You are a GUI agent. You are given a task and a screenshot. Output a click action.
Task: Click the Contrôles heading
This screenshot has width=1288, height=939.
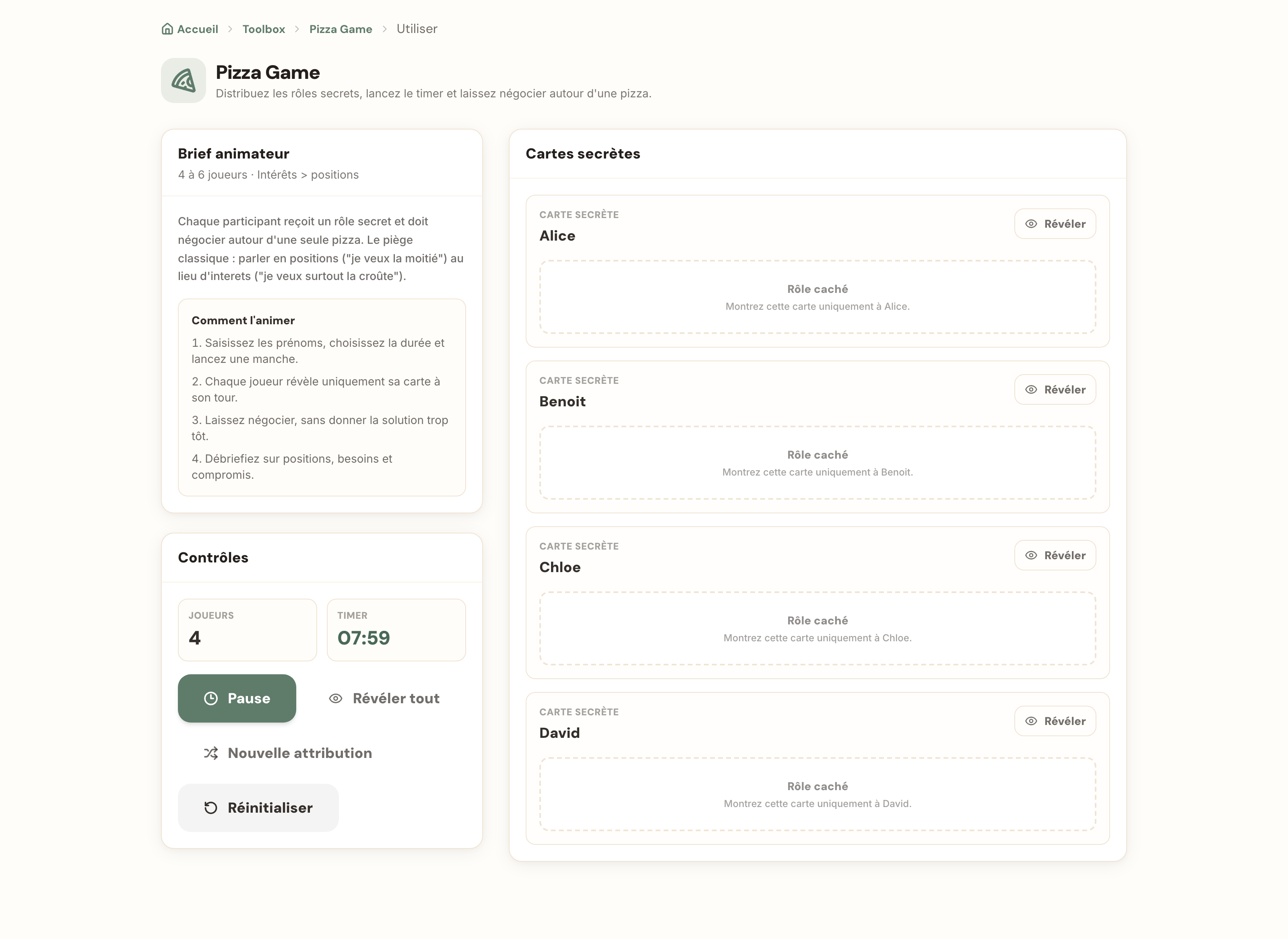point(213,558)
